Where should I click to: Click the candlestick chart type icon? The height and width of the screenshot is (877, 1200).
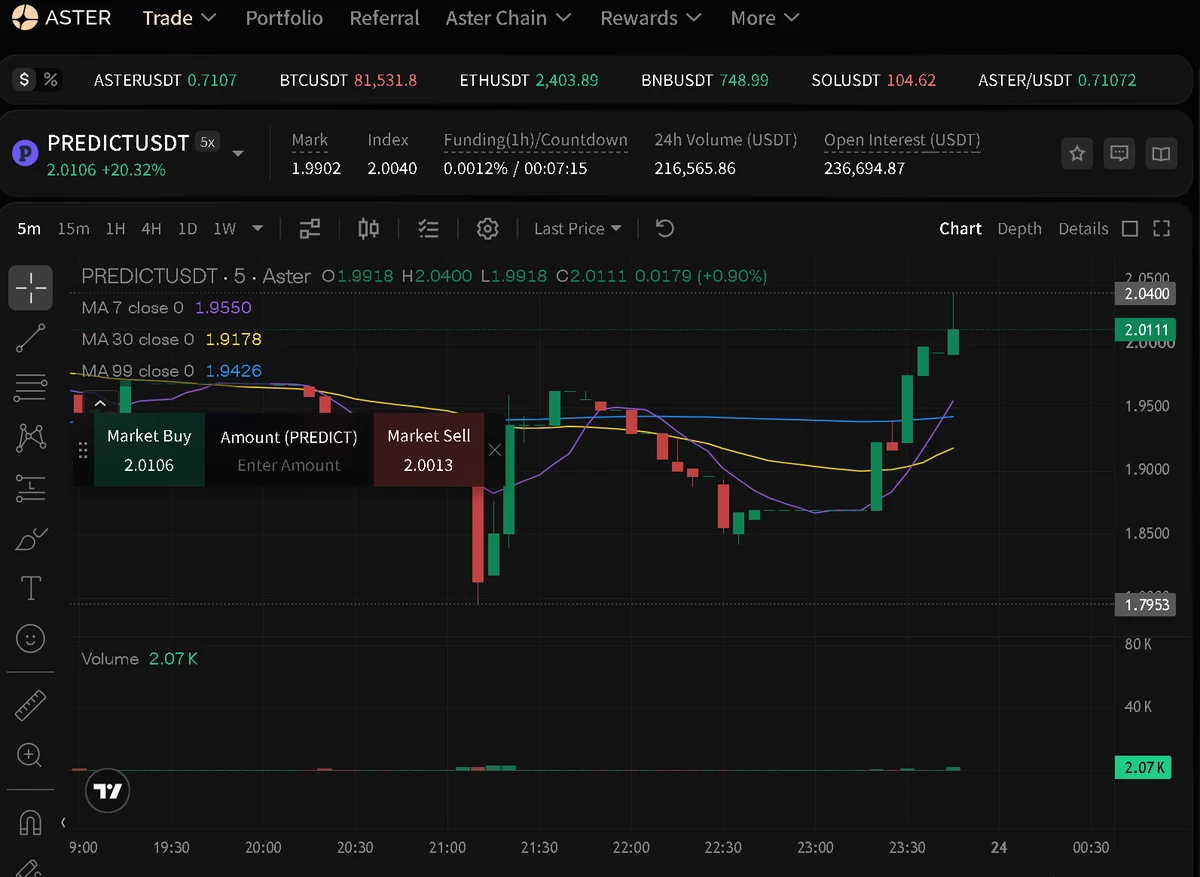click(x=369, y=229)
